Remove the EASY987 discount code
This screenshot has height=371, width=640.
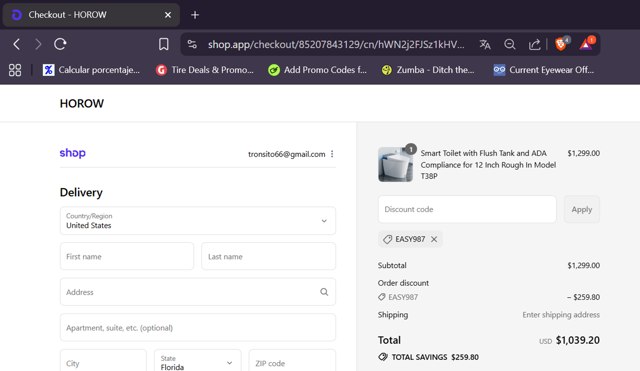[434, 239]
